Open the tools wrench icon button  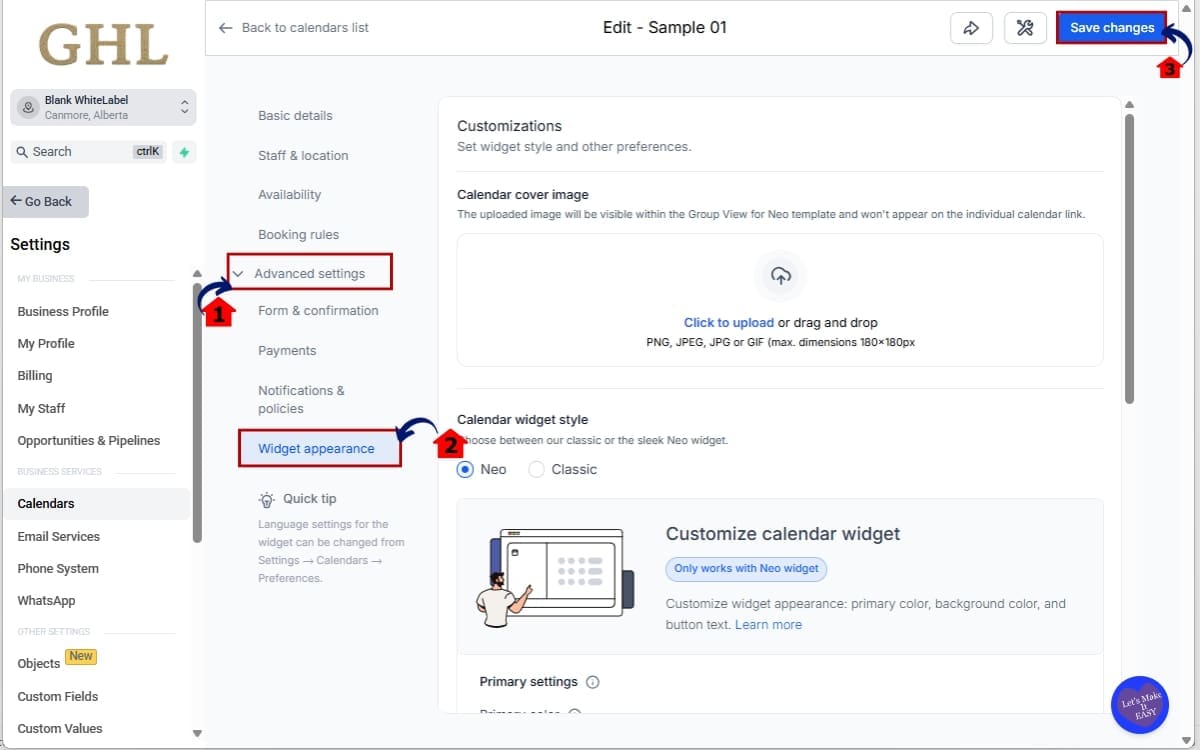(x=1025, y=28)
